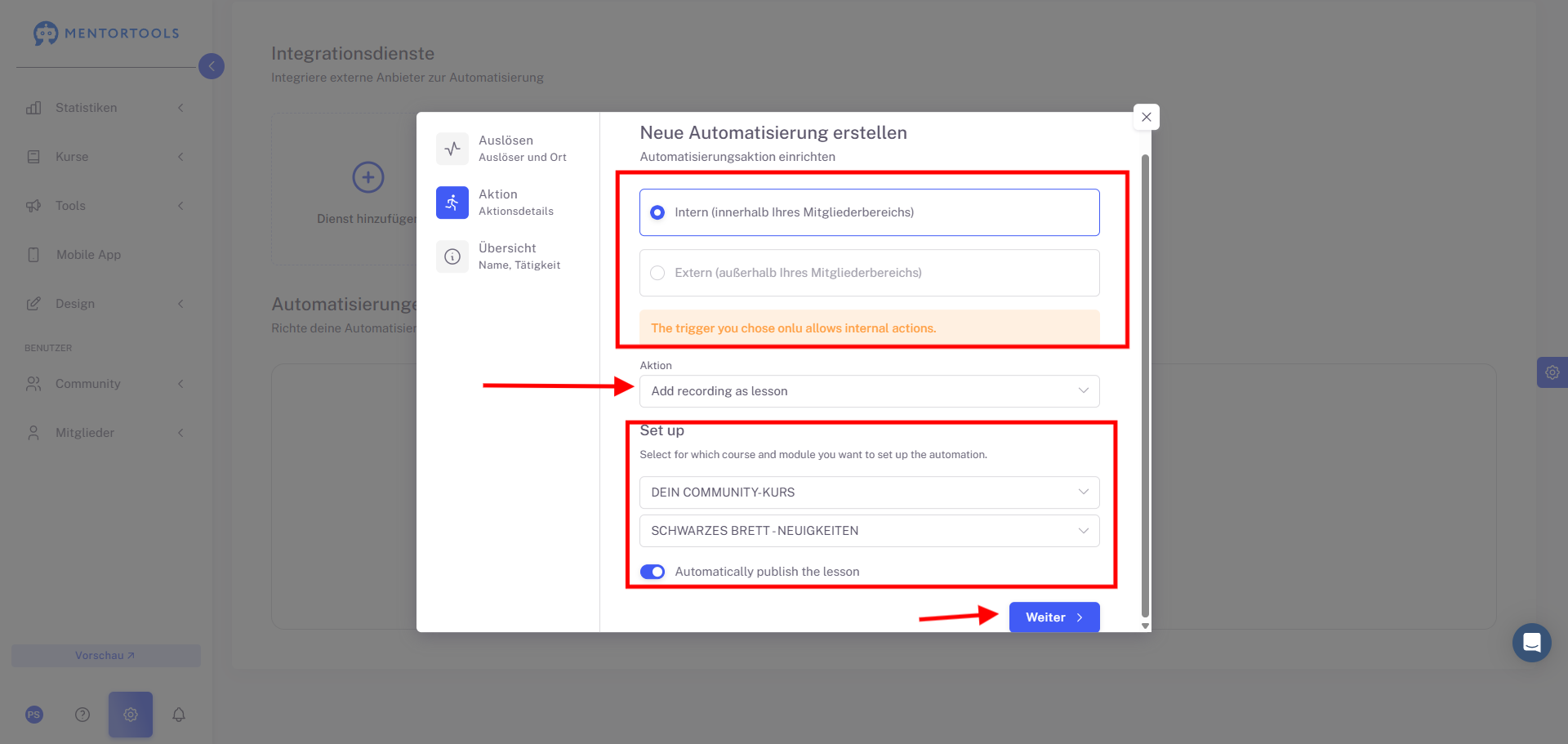1568x744 pixels.
Task: Expand the Tools menu chevron
Action: pyautogui.click(x=180, y=206)
